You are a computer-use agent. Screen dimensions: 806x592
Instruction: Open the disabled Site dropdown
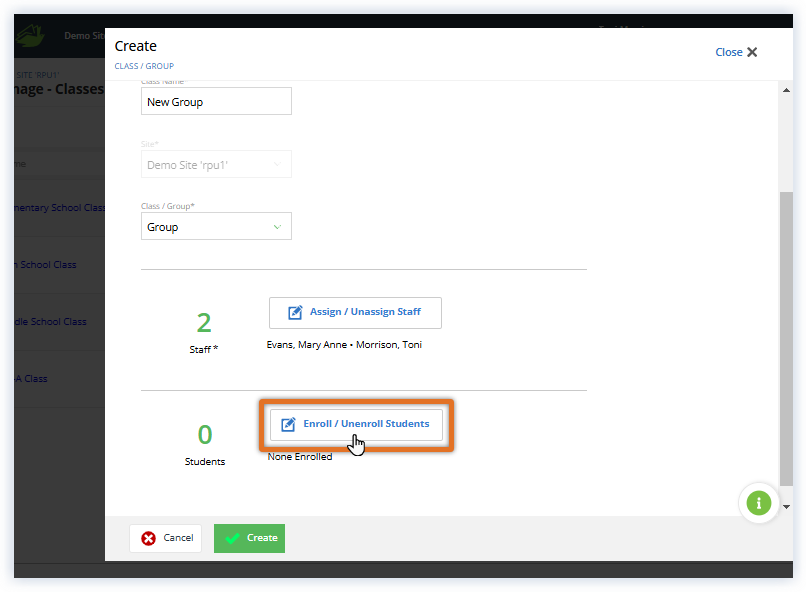[216, 164]
